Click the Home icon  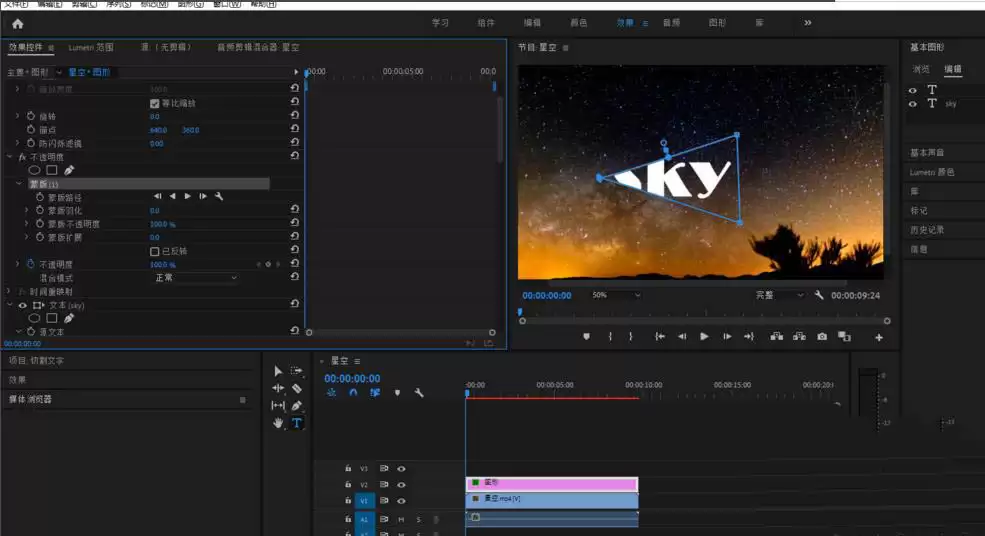pyautogui.click(x=18, y=24)
